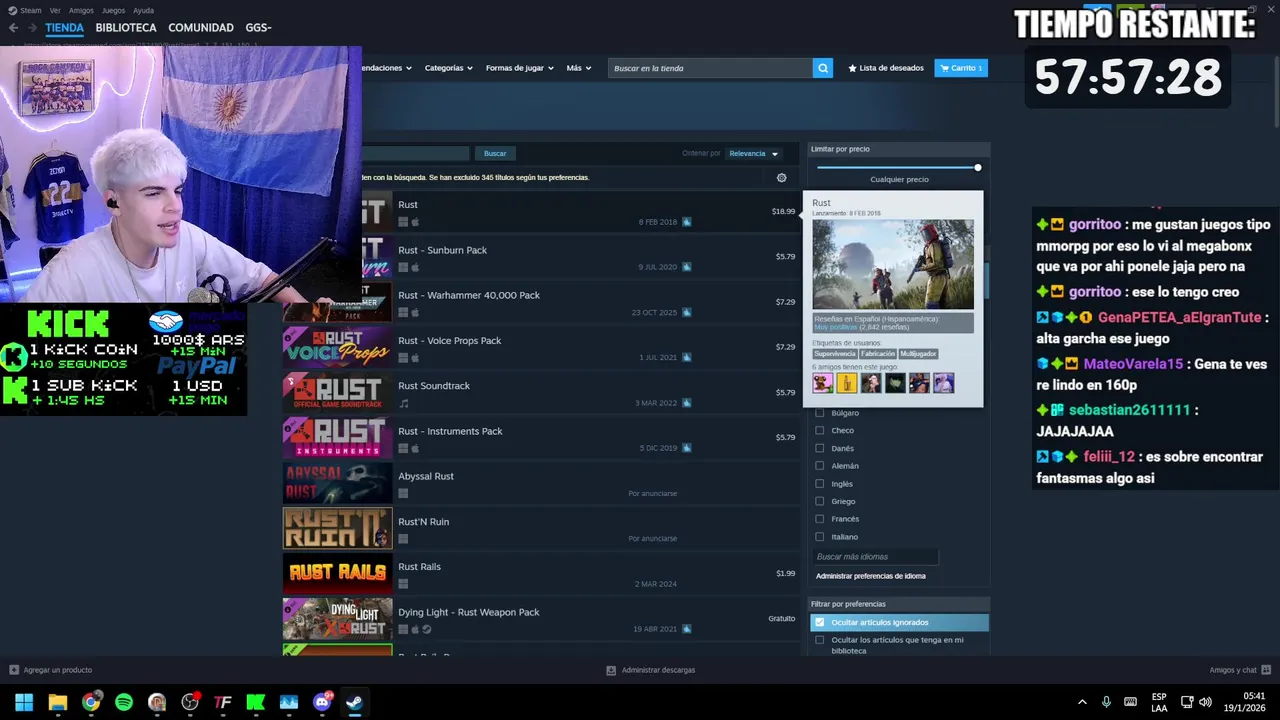
Task: Open Spotify from taskbar
Action: coord(124,702)
